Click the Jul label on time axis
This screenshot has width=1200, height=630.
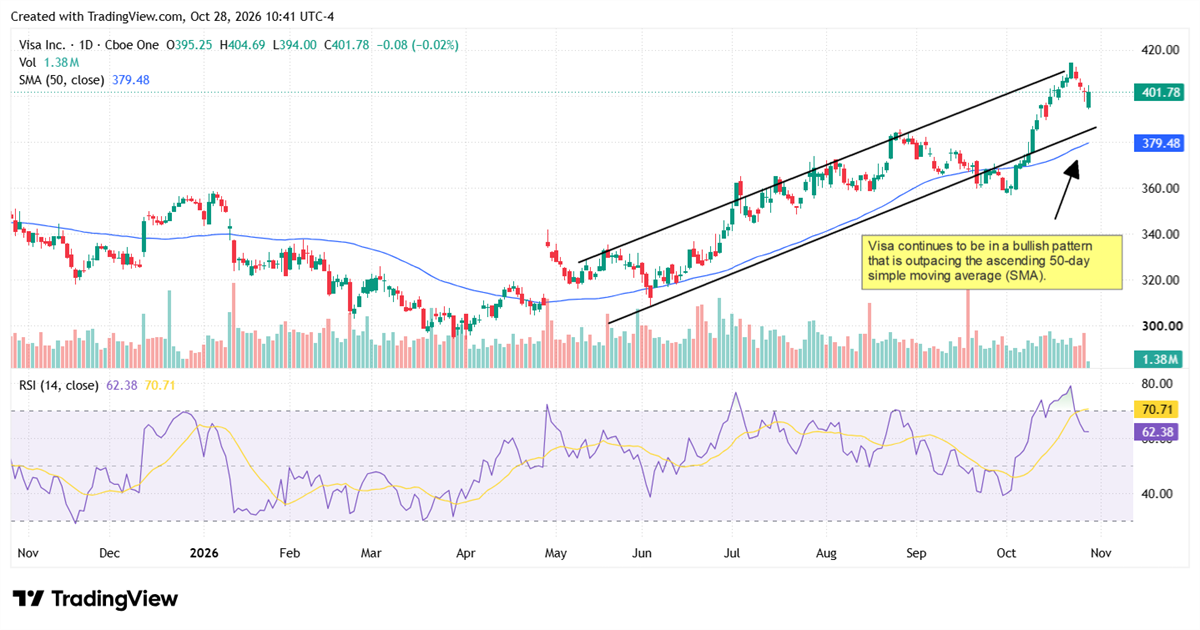[x=731, y=552]
